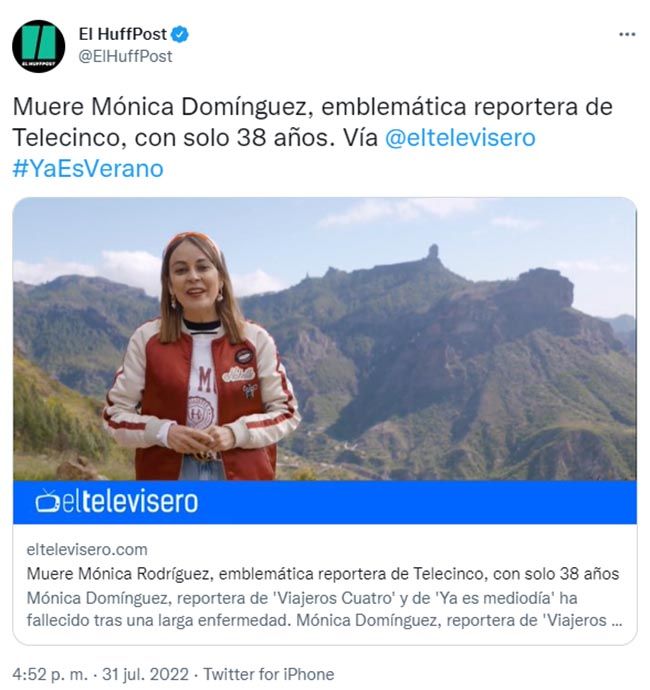650x690 pixels.
Task: Open the 4:52 p. m. timestamp
Action: tap(50, 674)
